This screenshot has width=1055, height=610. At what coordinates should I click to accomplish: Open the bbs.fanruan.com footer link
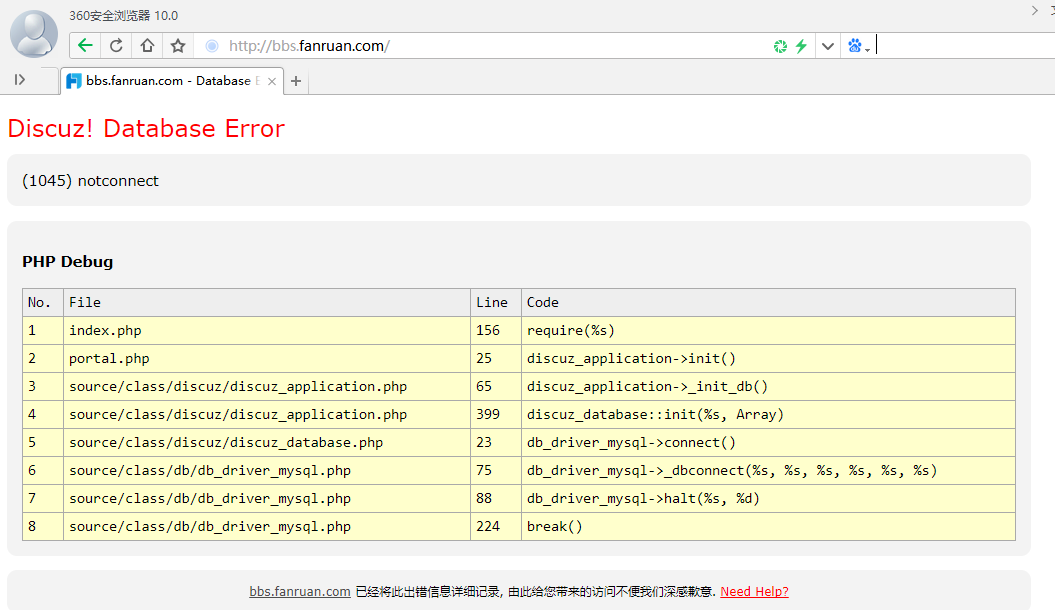click(299, 592)
